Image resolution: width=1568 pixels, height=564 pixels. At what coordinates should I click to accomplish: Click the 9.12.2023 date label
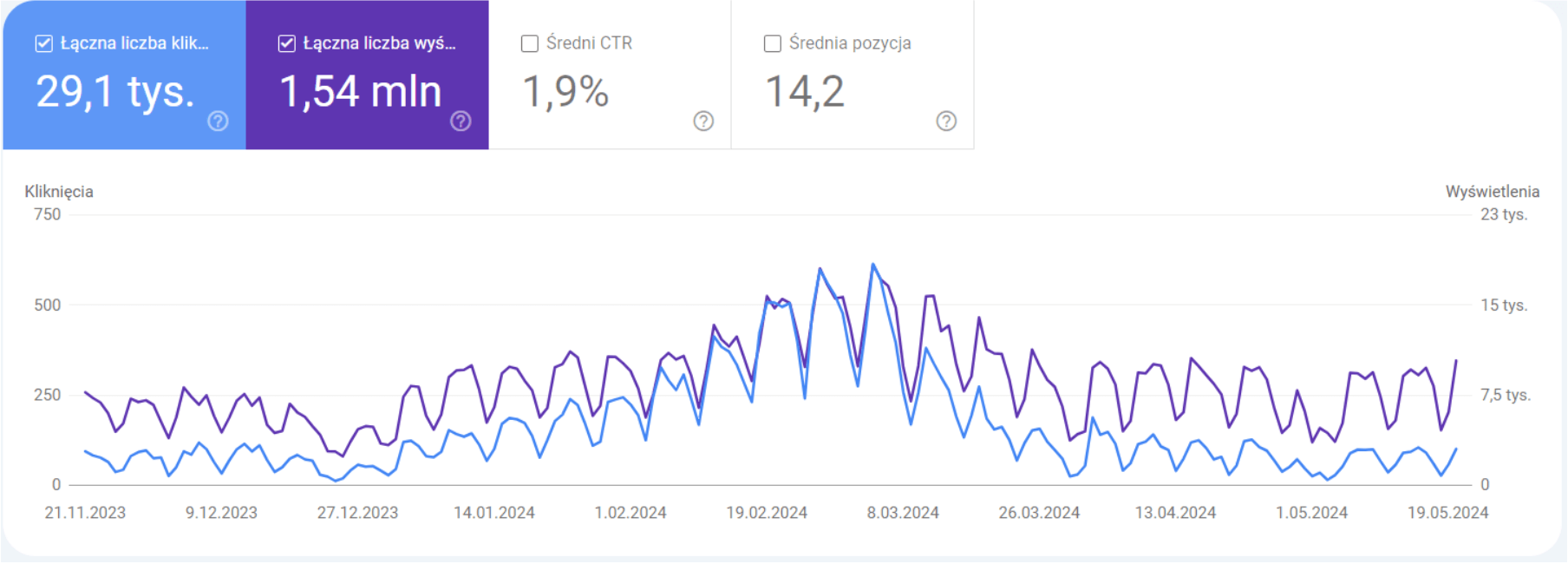221,513
